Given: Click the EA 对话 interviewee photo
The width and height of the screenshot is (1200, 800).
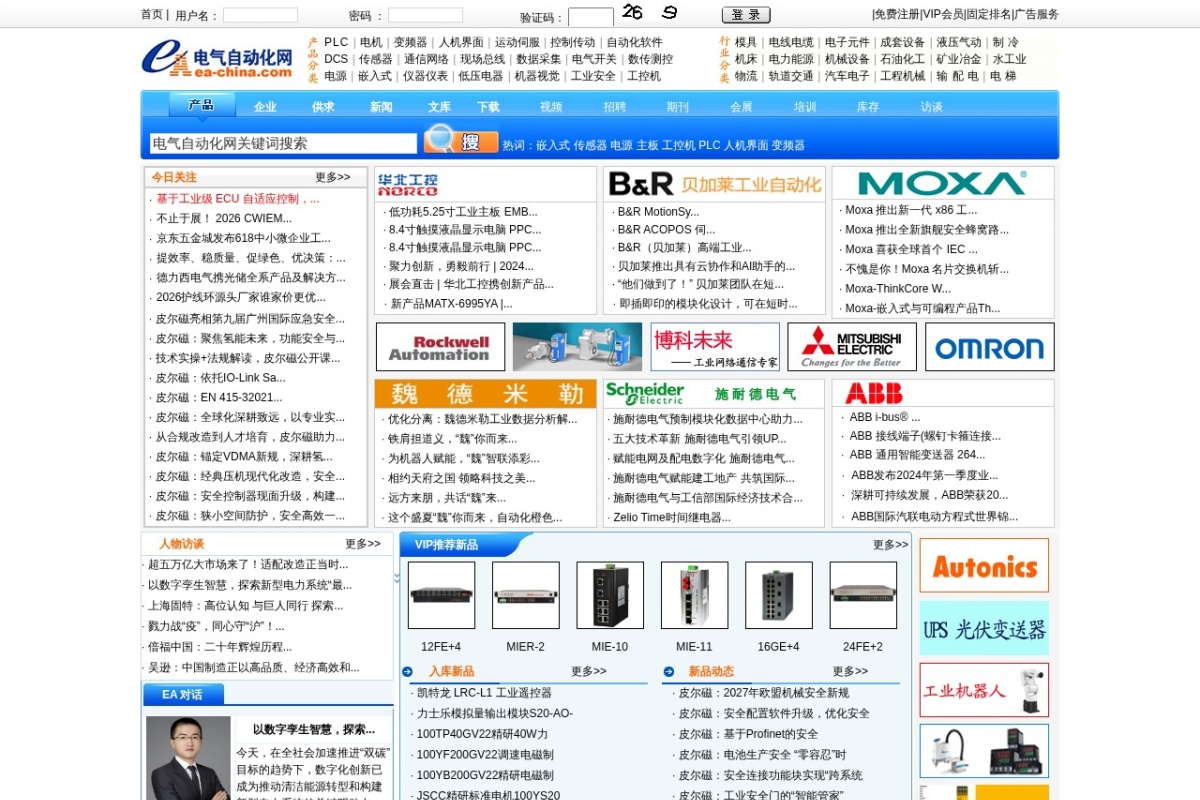Looking at the screenshot, I should [188, 758].
